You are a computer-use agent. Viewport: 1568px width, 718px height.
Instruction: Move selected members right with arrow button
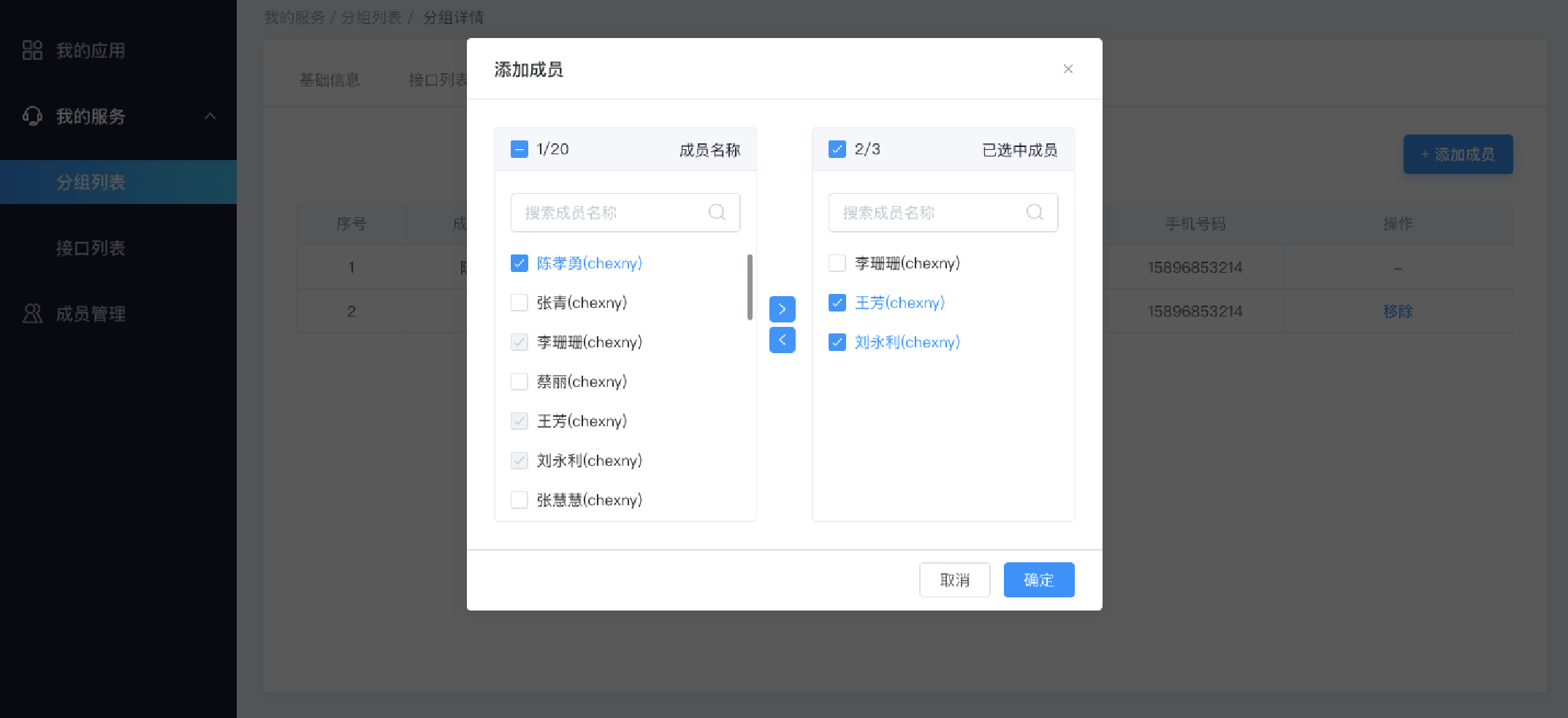[x=782, y=309]
